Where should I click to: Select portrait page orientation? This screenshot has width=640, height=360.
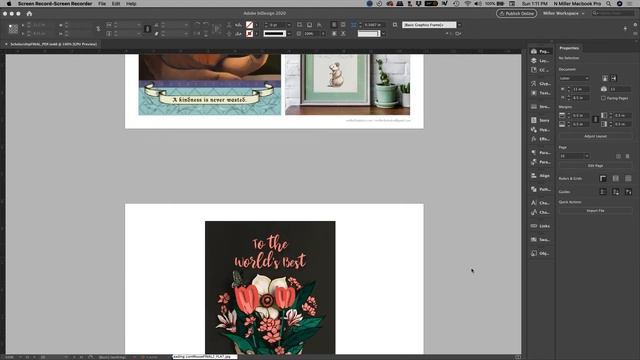[x=605, y=78]
